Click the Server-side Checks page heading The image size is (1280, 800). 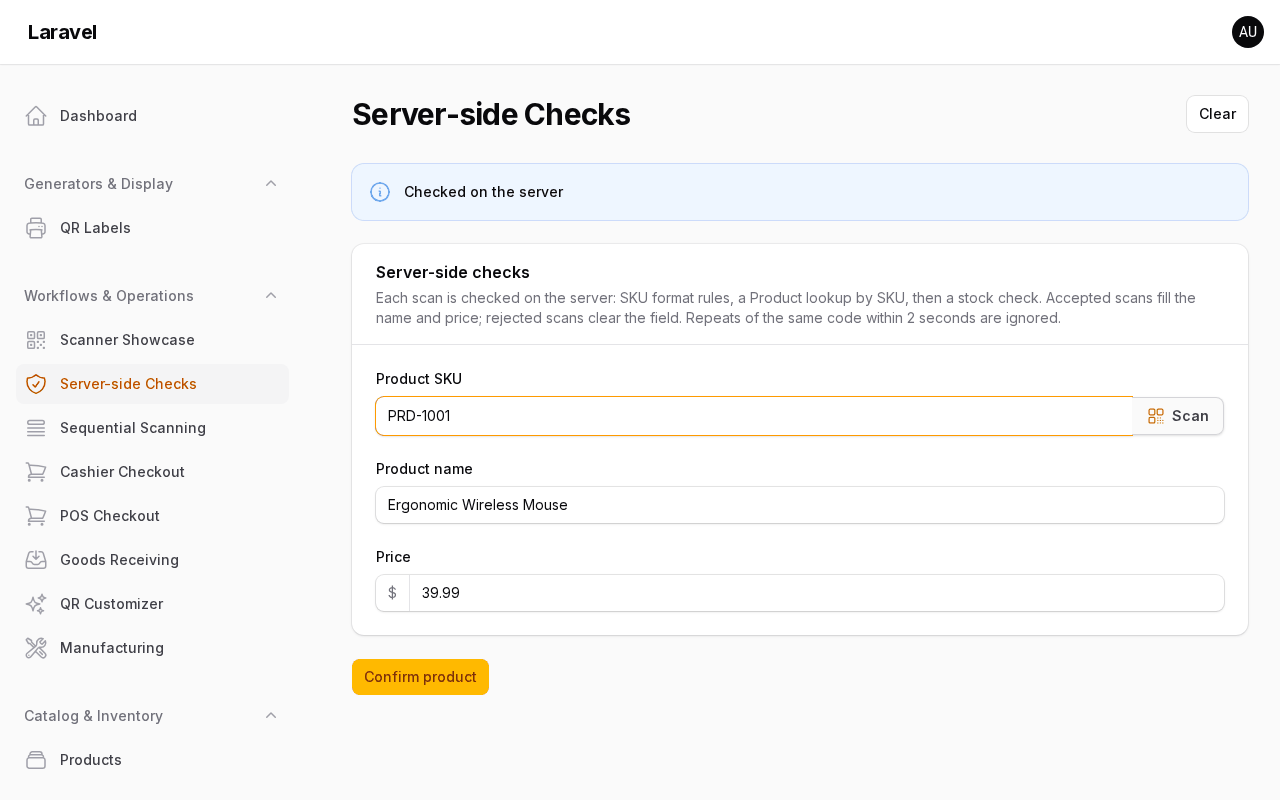[491, 114]
